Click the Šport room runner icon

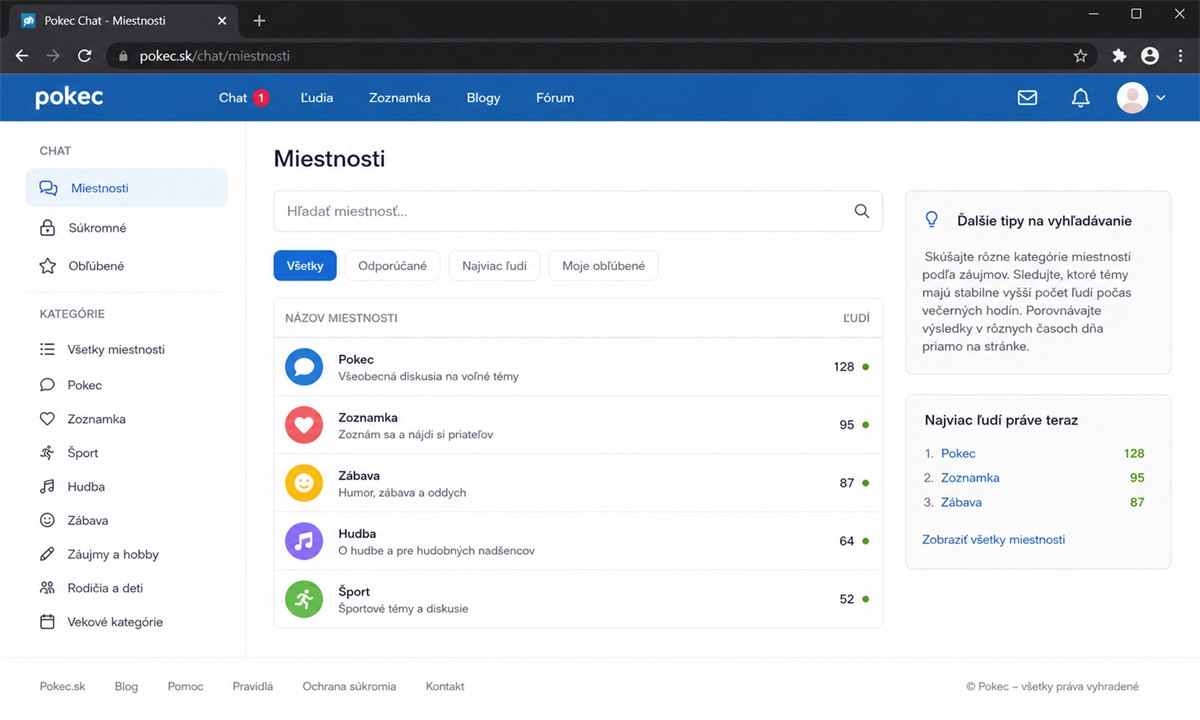(x=304, y=599)
